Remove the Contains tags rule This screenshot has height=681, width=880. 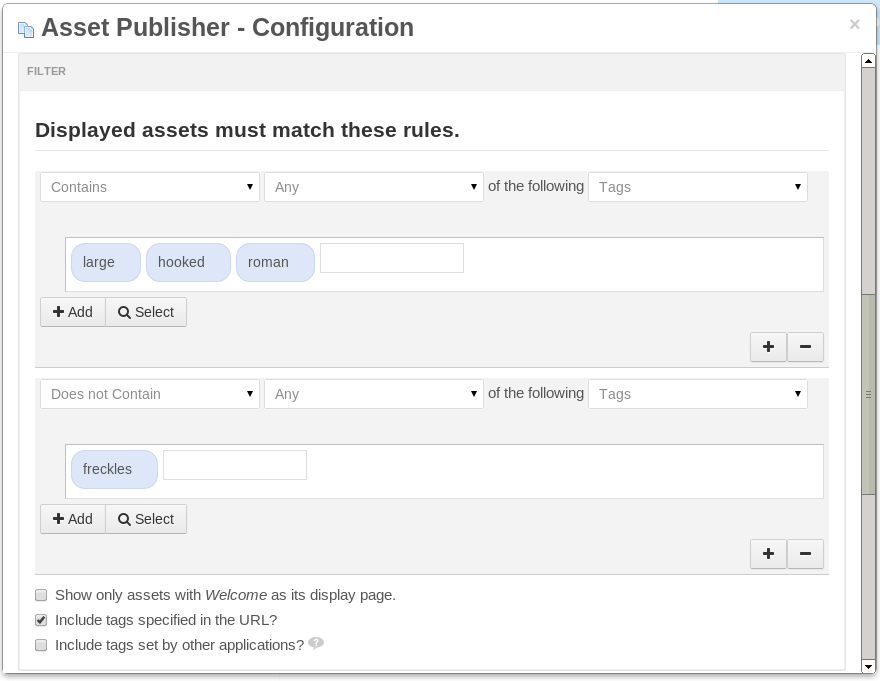click(805, 347)
